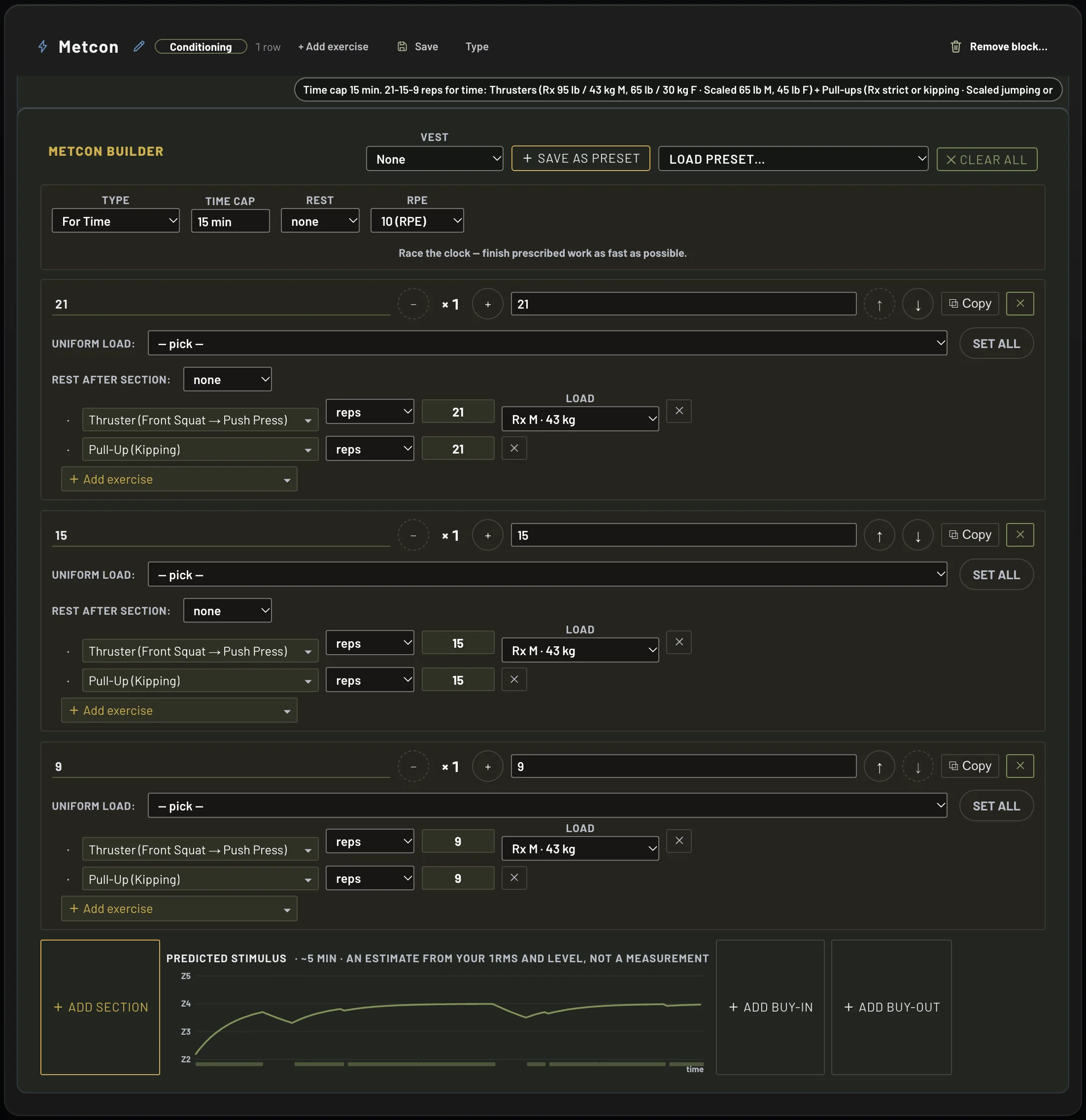Remove Thruster row in section 9
The width and height of the screenshot is (1086, 1120).
pyautogui.click(x=679, y=840)
